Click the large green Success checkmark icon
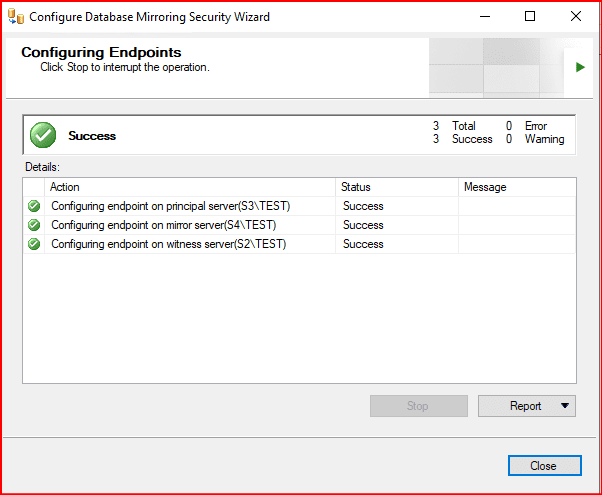The image size is (602, 495). [43, 135]
